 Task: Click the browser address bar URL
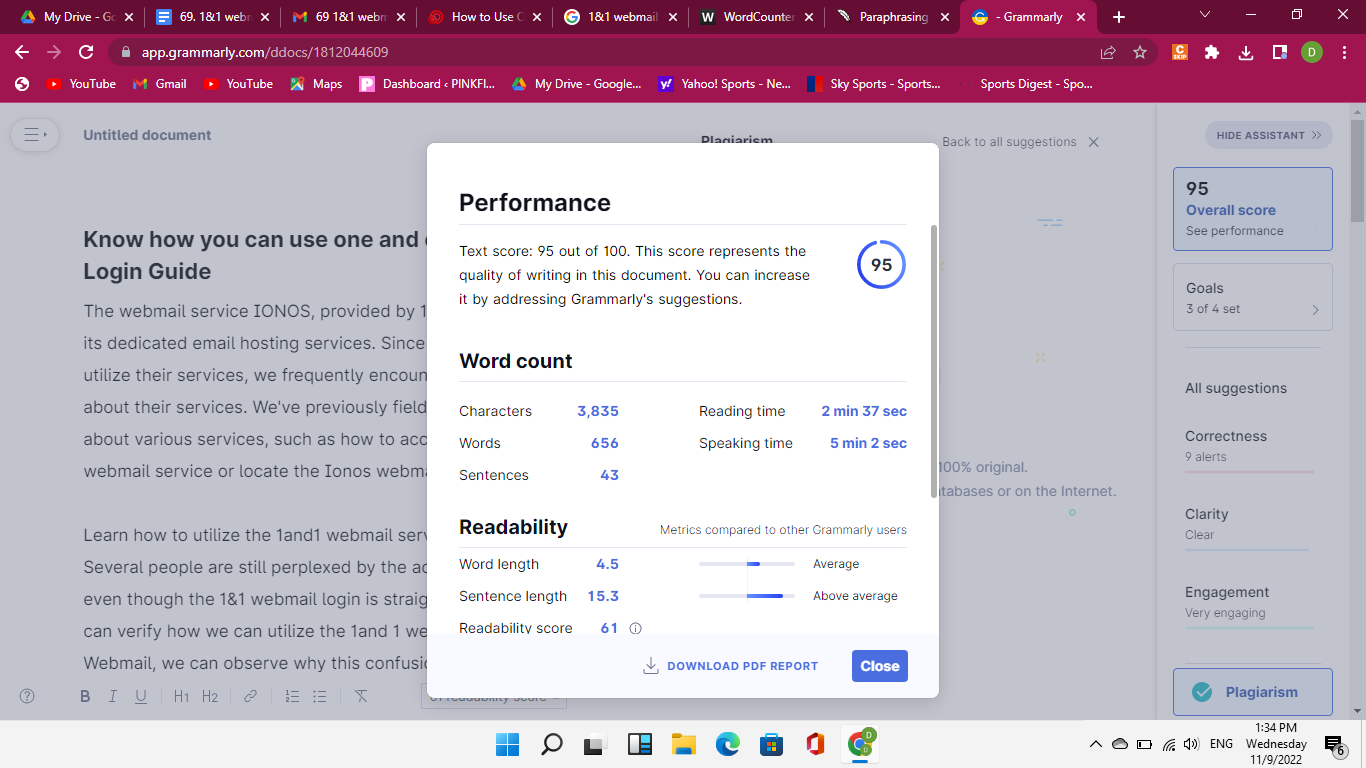(x=265, y=52)
